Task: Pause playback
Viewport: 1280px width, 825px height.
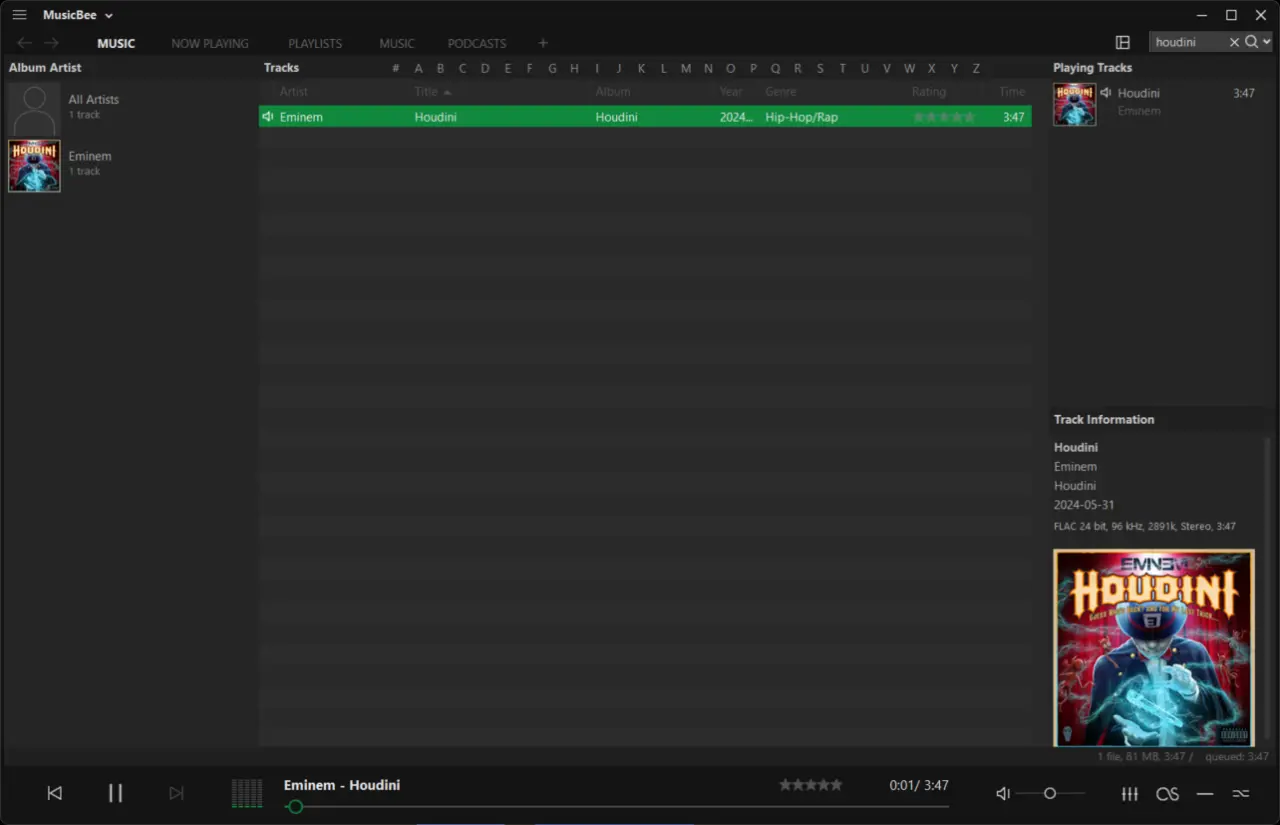Action: pyautogui.click(x=115, y=793)
